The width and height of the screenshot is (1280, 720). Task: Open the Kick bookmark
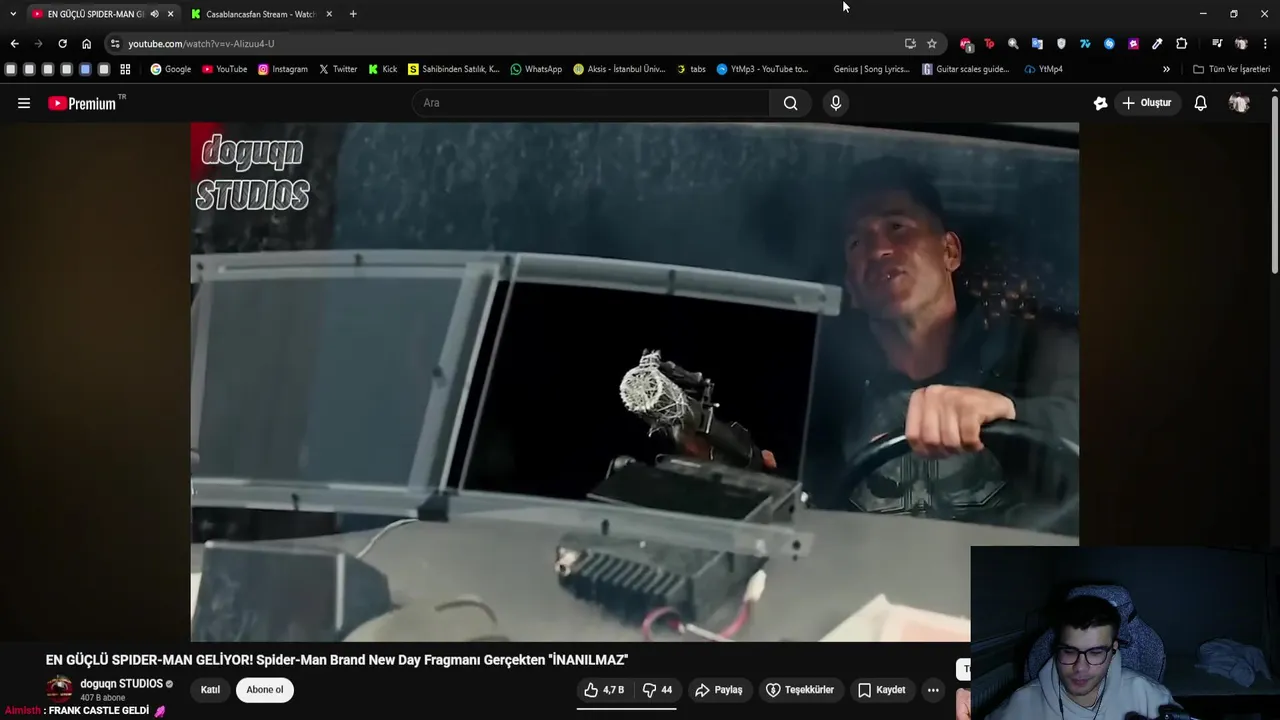[382, 69]
